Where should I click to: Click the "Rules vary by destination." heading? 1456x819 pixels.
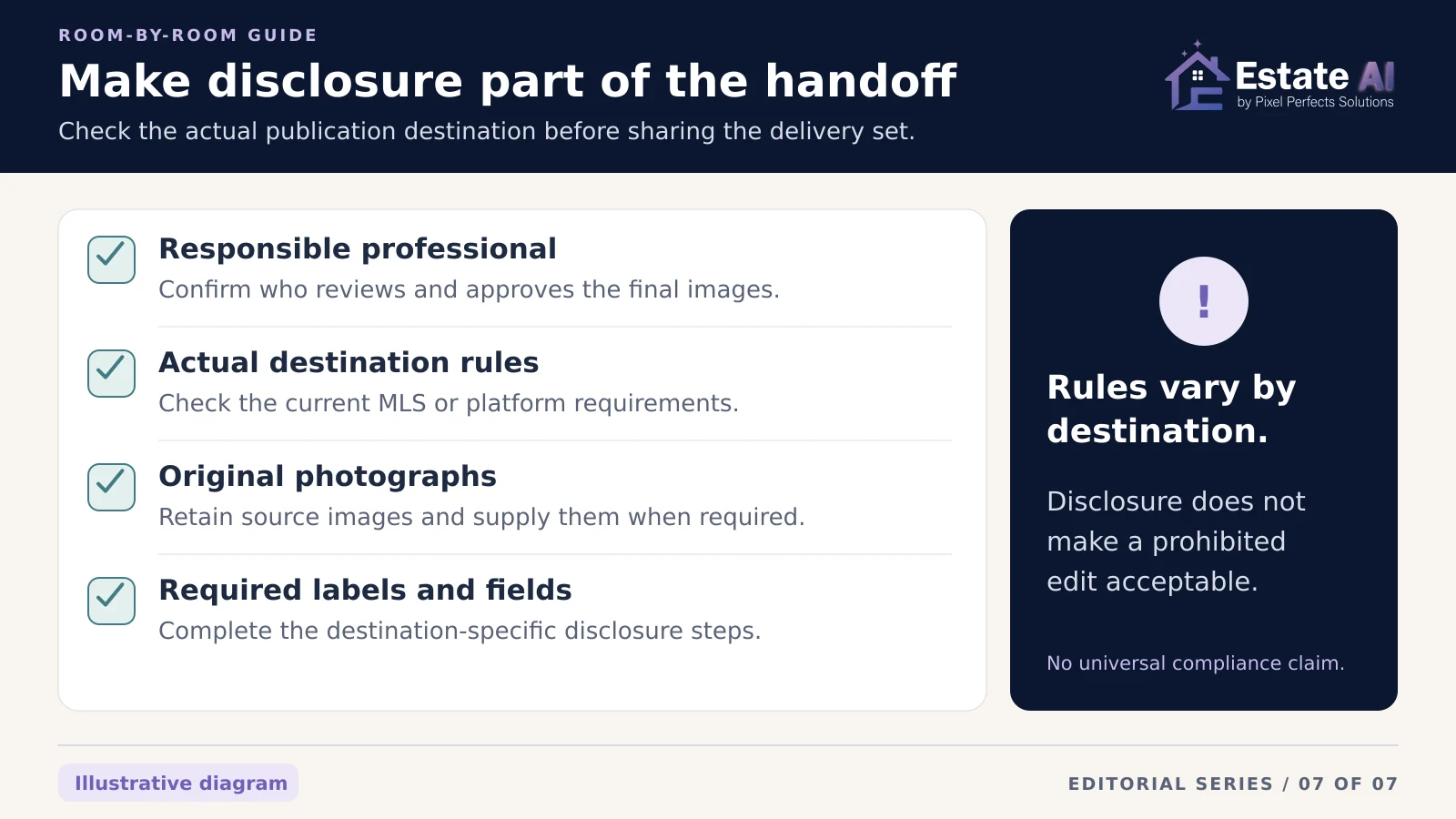(1171, 409)
